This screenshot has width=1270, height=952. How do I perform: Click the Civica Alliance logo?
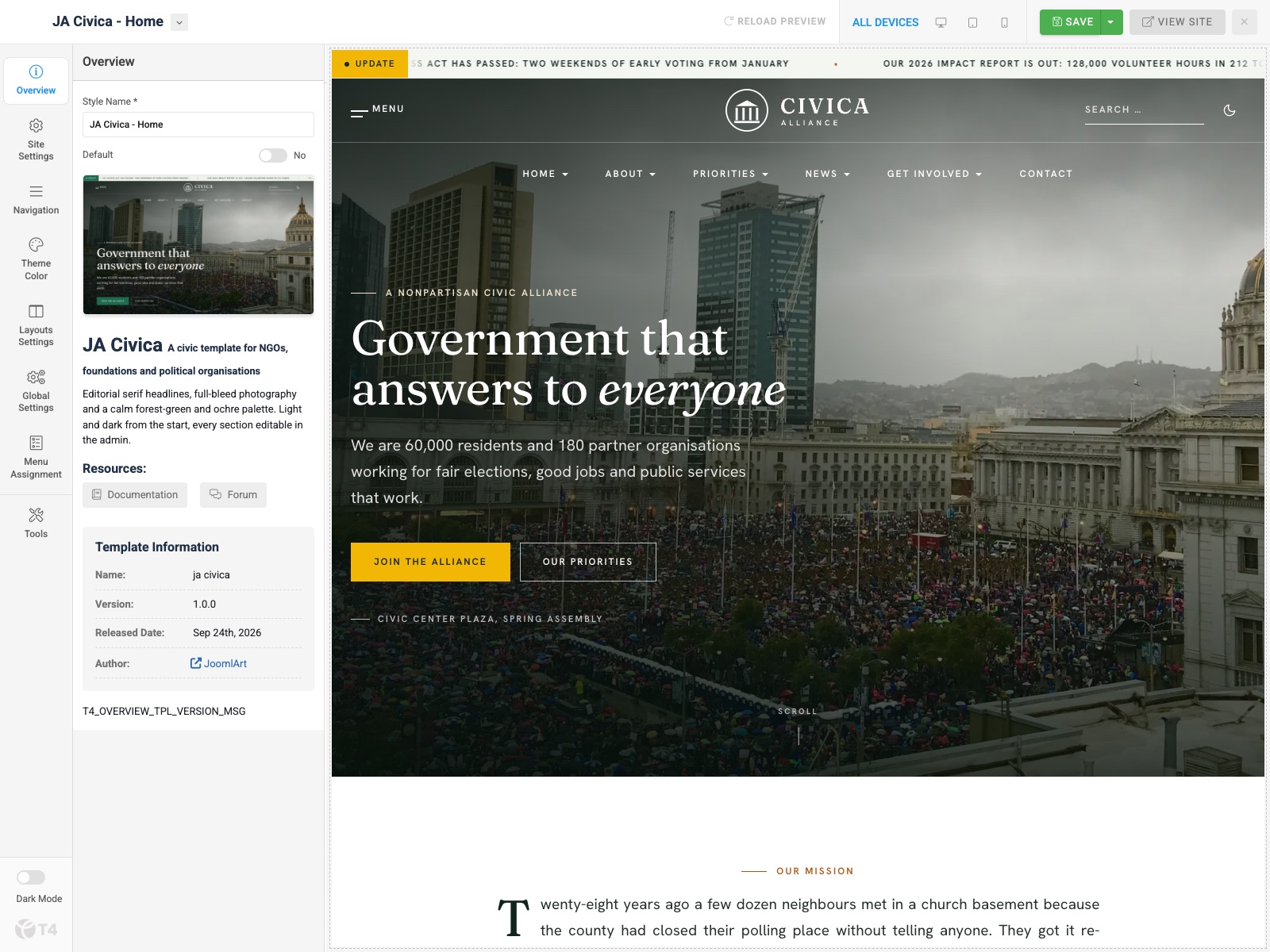[797, 110]
